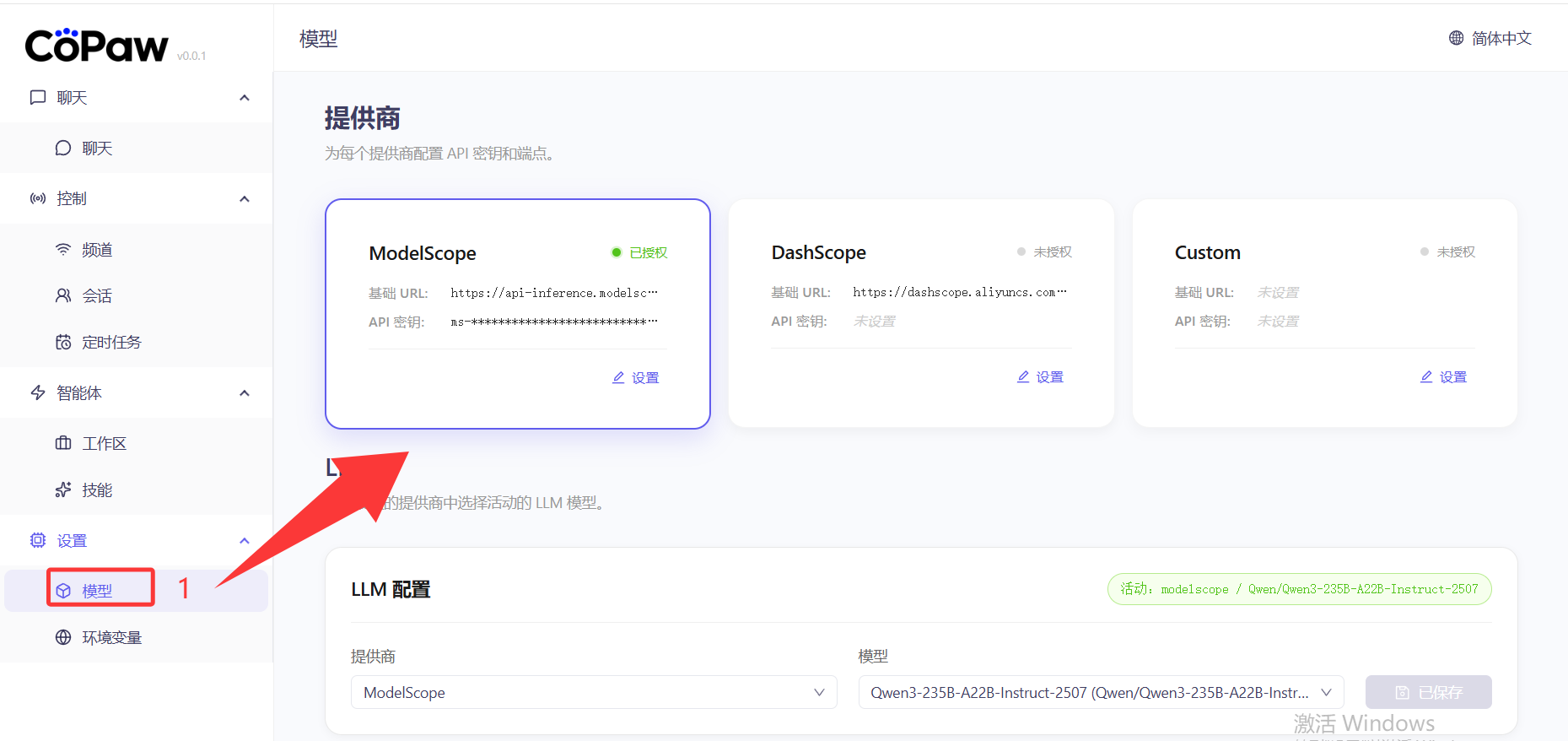Collapse the 智能体 menu group chevron
This screenshot has width=1568, height=741.
[x=245, y=393]
